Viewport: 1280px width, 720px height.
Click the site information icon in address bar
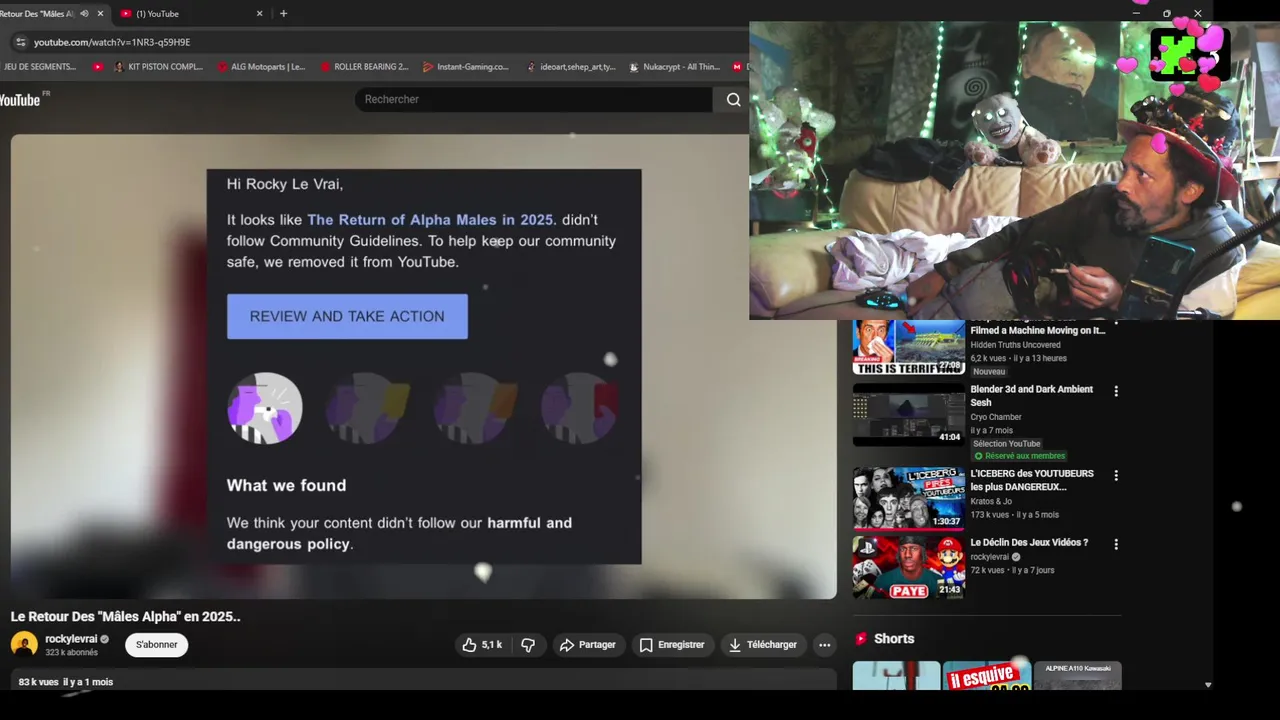click(19, 42)
